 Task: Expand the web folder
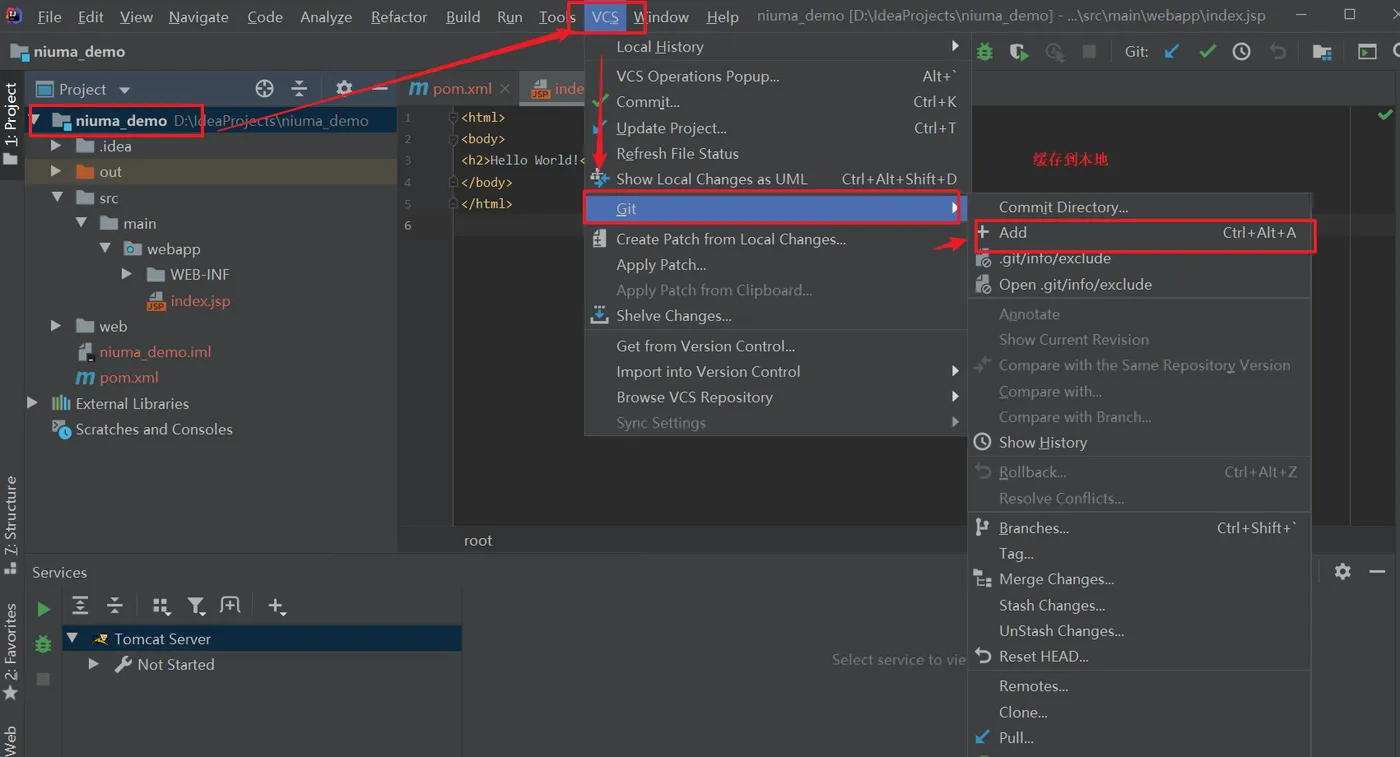point(56,326)
